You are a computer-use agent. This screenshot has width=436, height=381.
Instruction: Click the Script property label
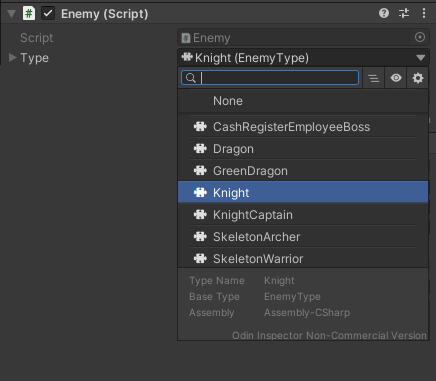(37, 38)
